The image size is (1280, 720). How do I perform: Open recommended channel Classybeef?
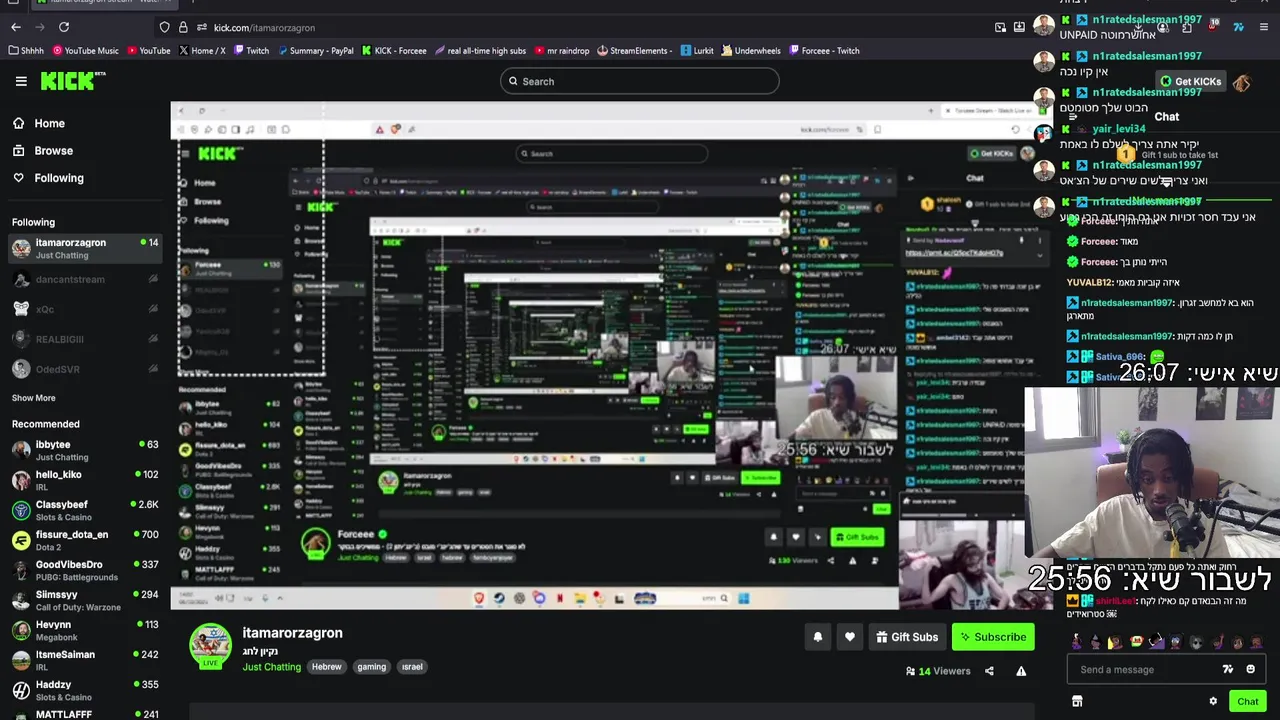pos(84,510)
